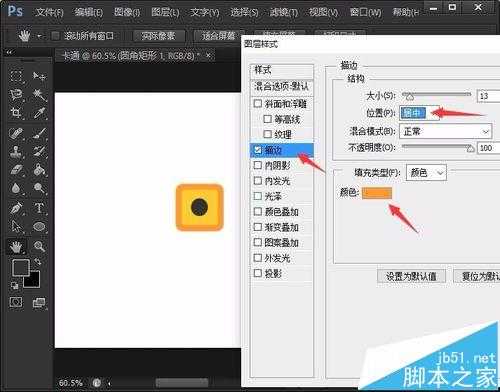
Task: Select the Rectangular Marquee tool
Action: pyautogui.click(x=16, y=76)
